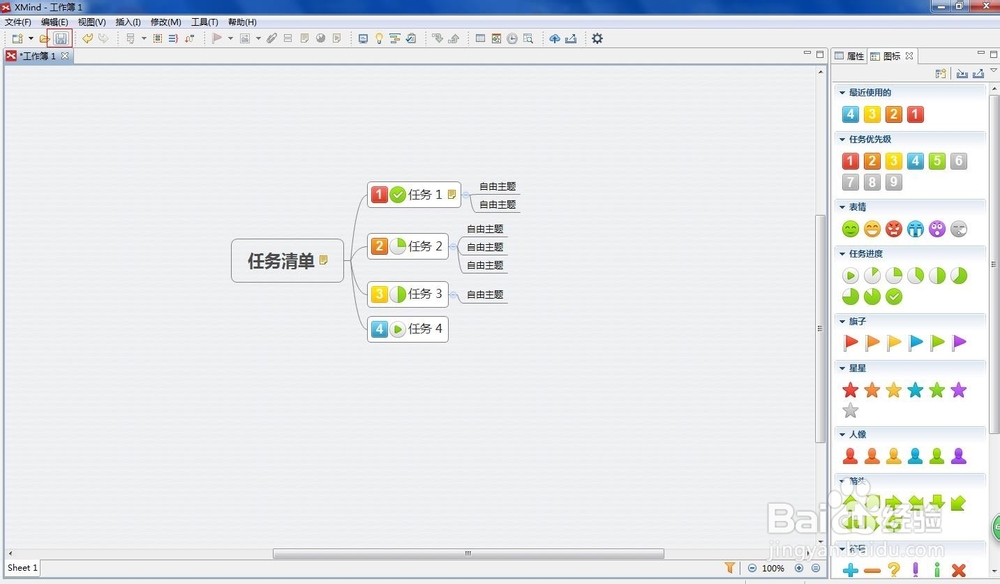Screen dimensions: 1000x584
Task: Pick the gray star marker
Action: pyautogui.click(x=850, y=411)
